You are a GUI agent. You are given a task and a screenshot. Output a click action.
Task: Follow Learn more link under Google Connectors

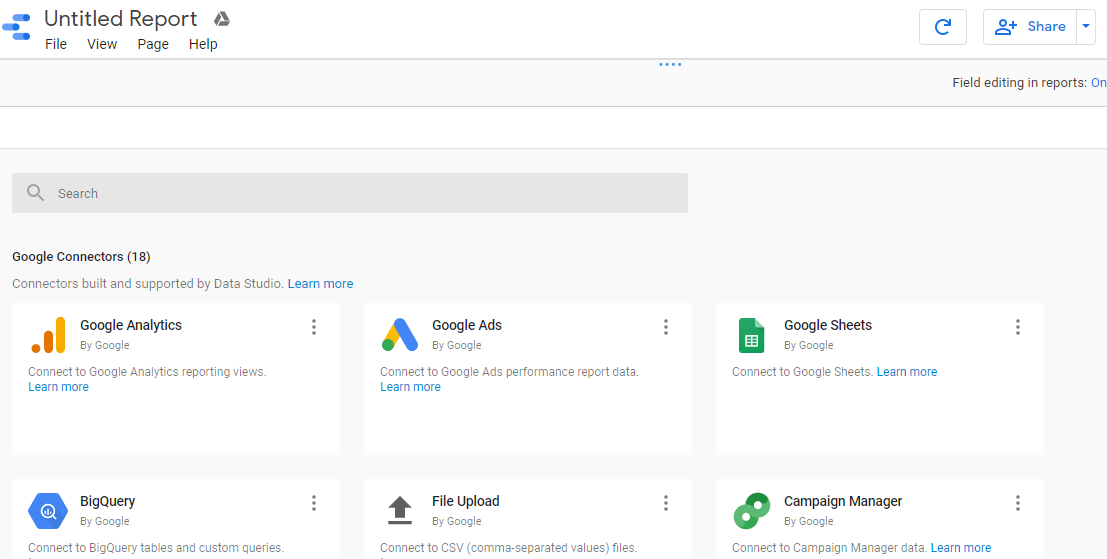point(320,284)
